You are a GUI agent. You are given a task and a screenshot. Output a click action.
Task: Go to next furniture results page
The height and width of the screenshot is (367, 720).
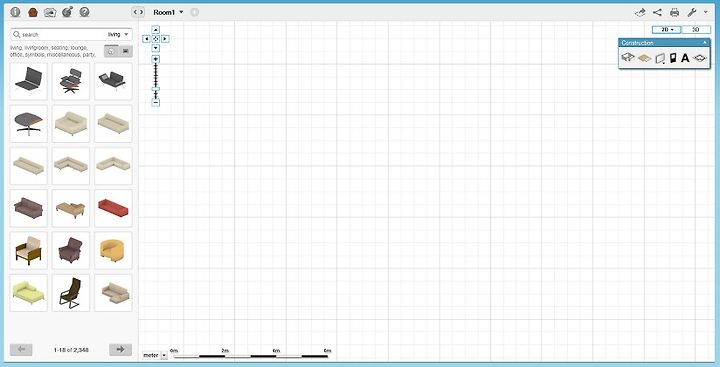120,350
